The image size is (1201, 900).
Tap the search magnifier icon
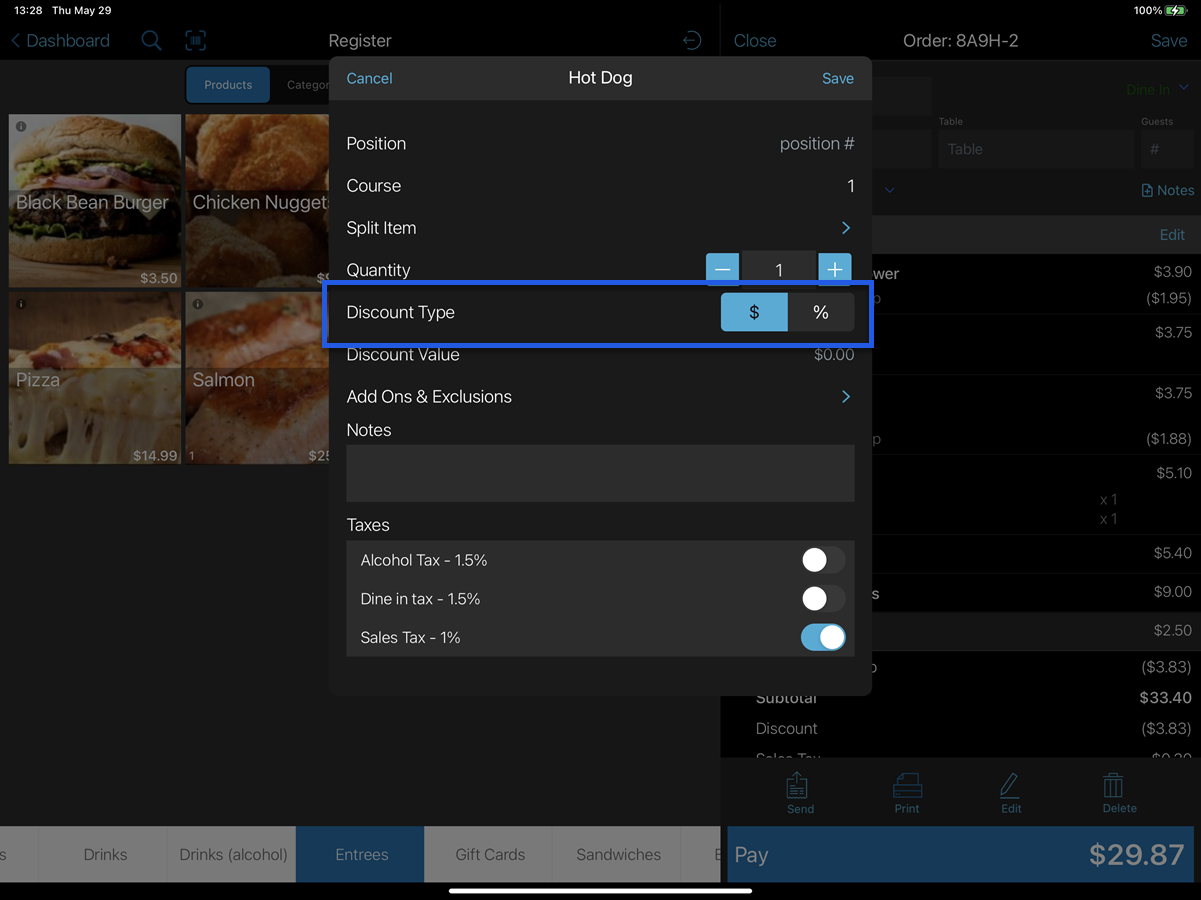pyautogui.click(x=151, y=41)
